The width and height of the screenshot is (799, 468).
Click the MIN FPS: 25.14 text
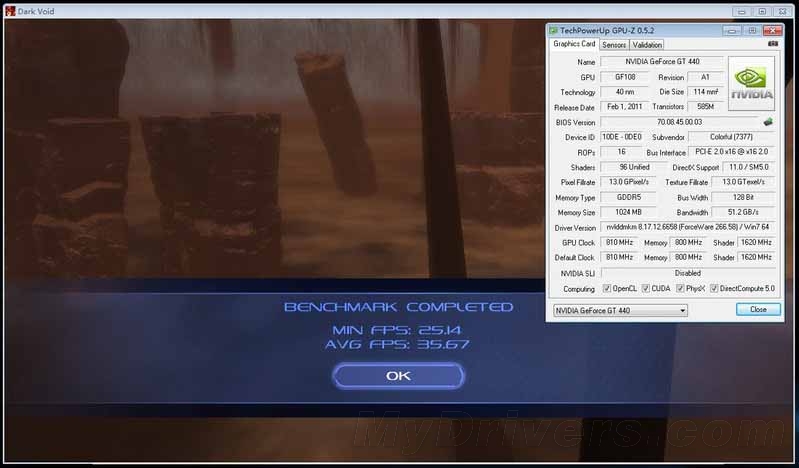tap(397, 330)
